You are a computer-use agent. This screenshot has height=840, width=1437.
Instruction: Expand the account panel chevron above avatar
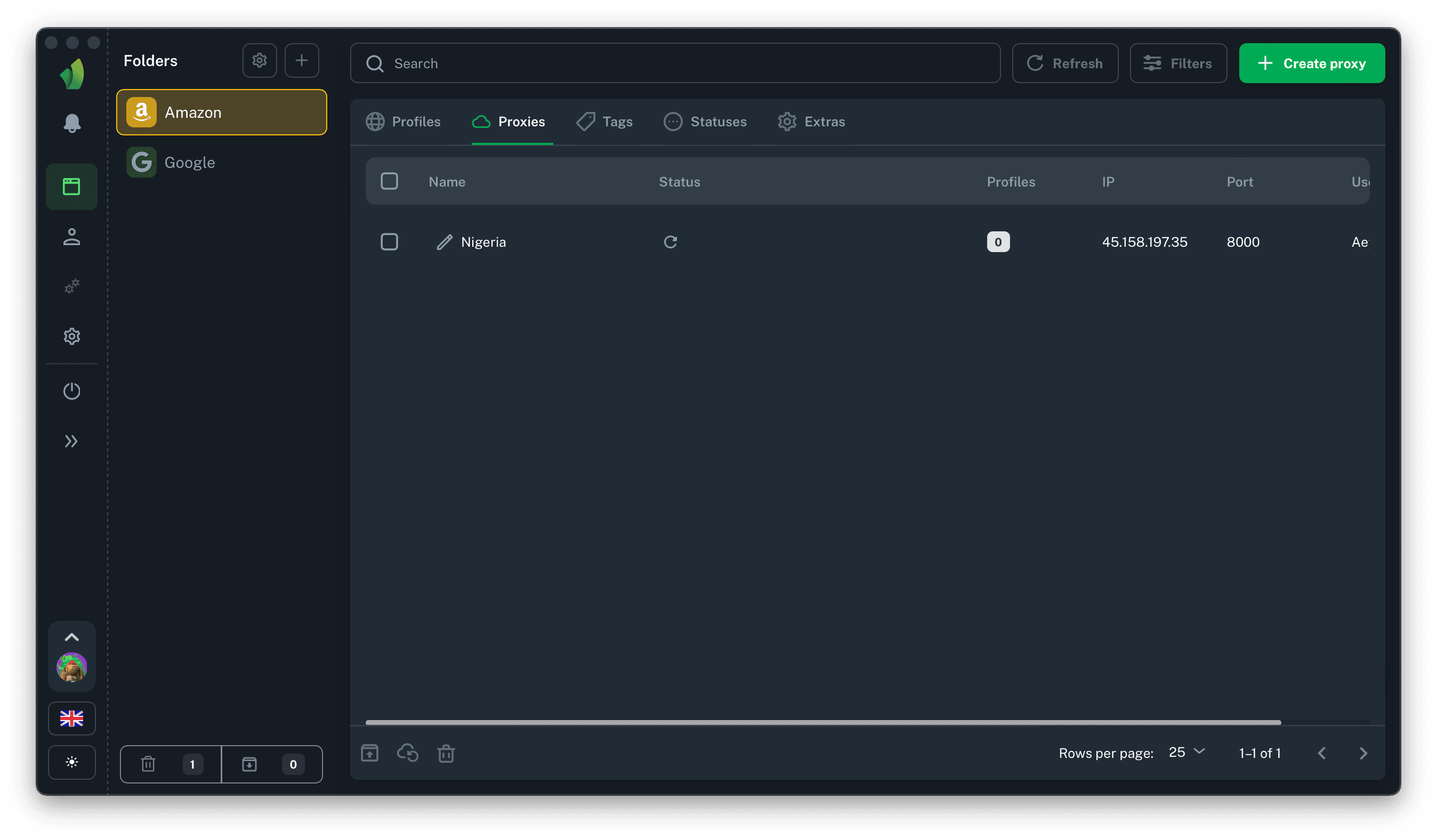coord(72,637)
